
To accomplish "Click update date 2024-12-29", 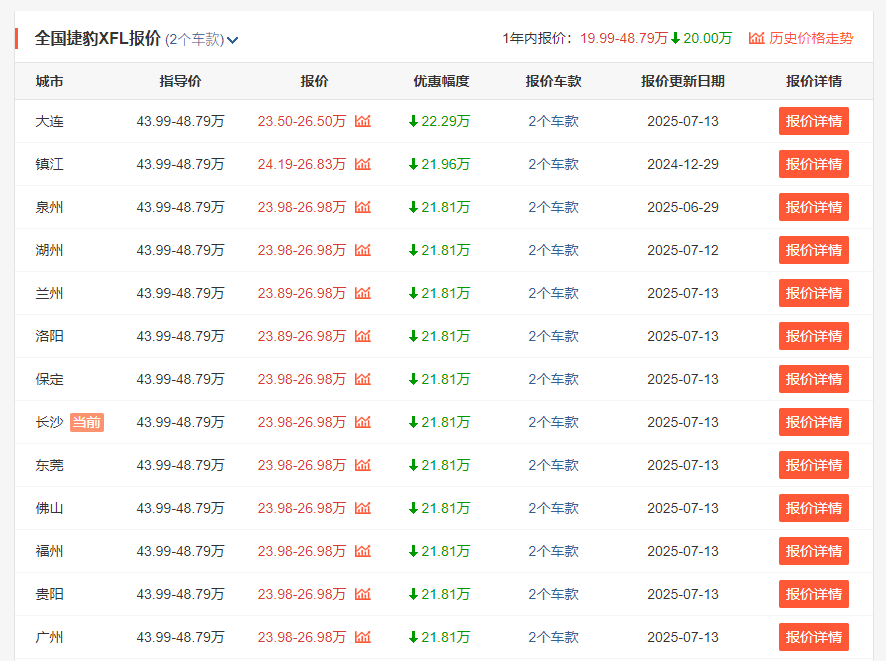I will click(x=683, y=164).
